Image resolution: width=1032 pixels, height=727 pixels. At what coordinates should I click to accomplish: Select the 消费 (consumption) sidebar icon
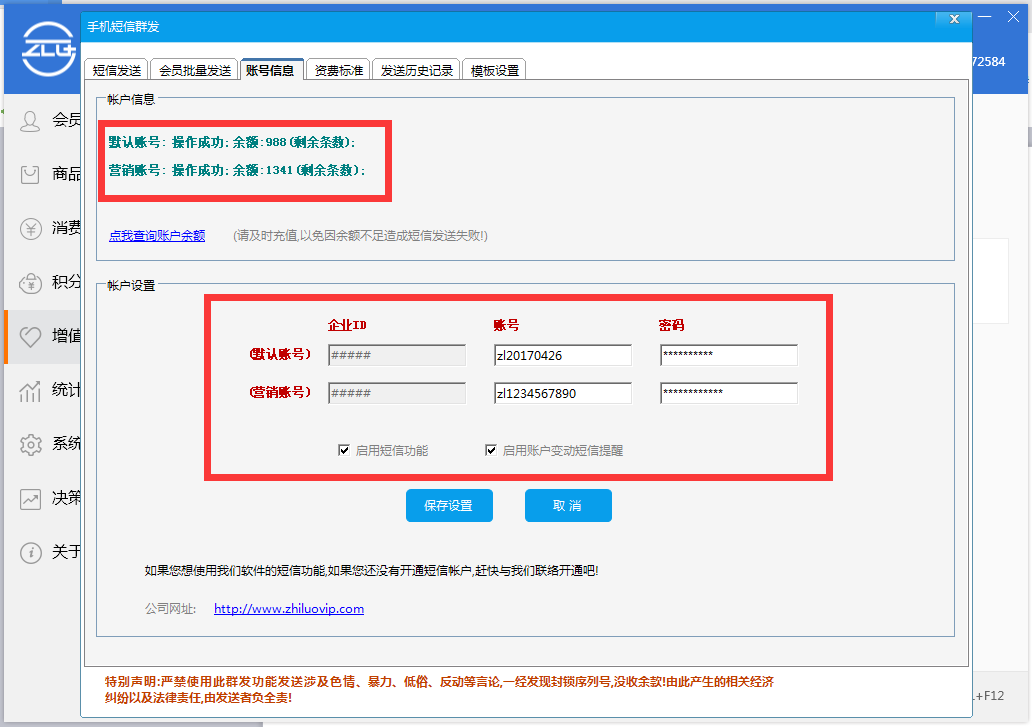click(30, 229)
